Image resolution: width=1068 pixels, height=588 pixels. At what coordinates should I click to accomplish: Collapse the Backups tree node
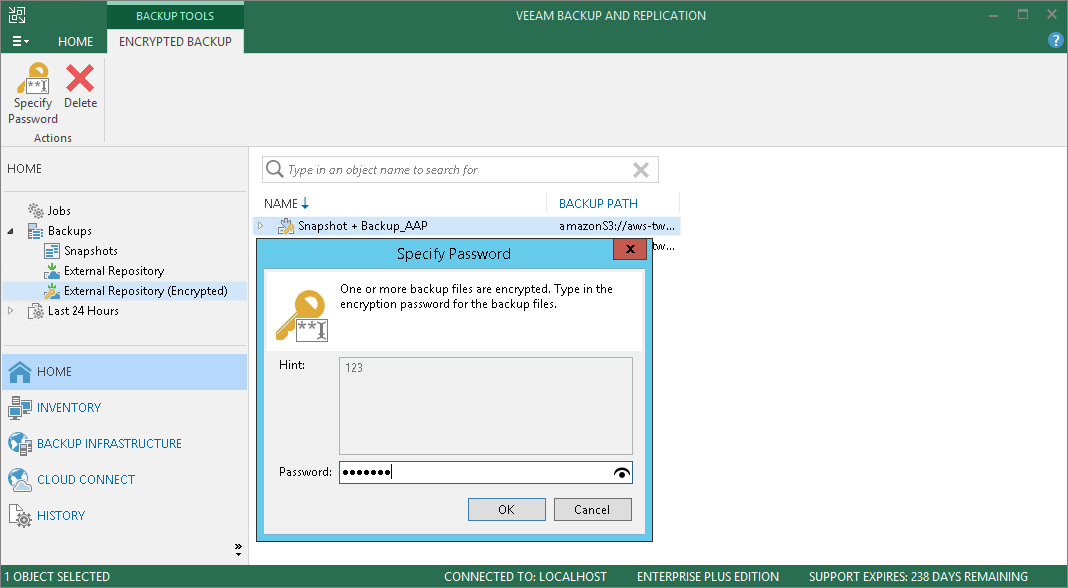point(11,232)
